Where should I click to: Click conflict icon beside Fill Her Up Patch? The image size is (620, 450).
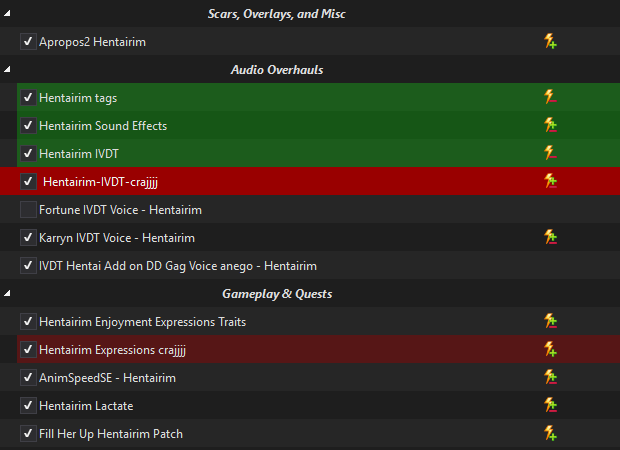pyautogui.click(x=550, y=433)
